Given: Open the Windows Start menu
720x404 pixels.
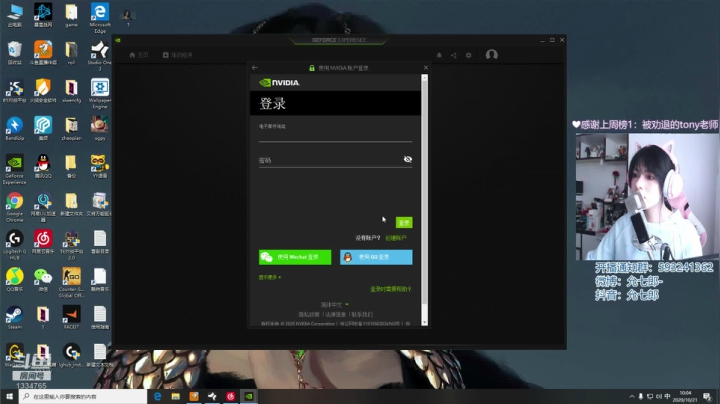Looking at the screenshot, I should click(x=9, y=396).
